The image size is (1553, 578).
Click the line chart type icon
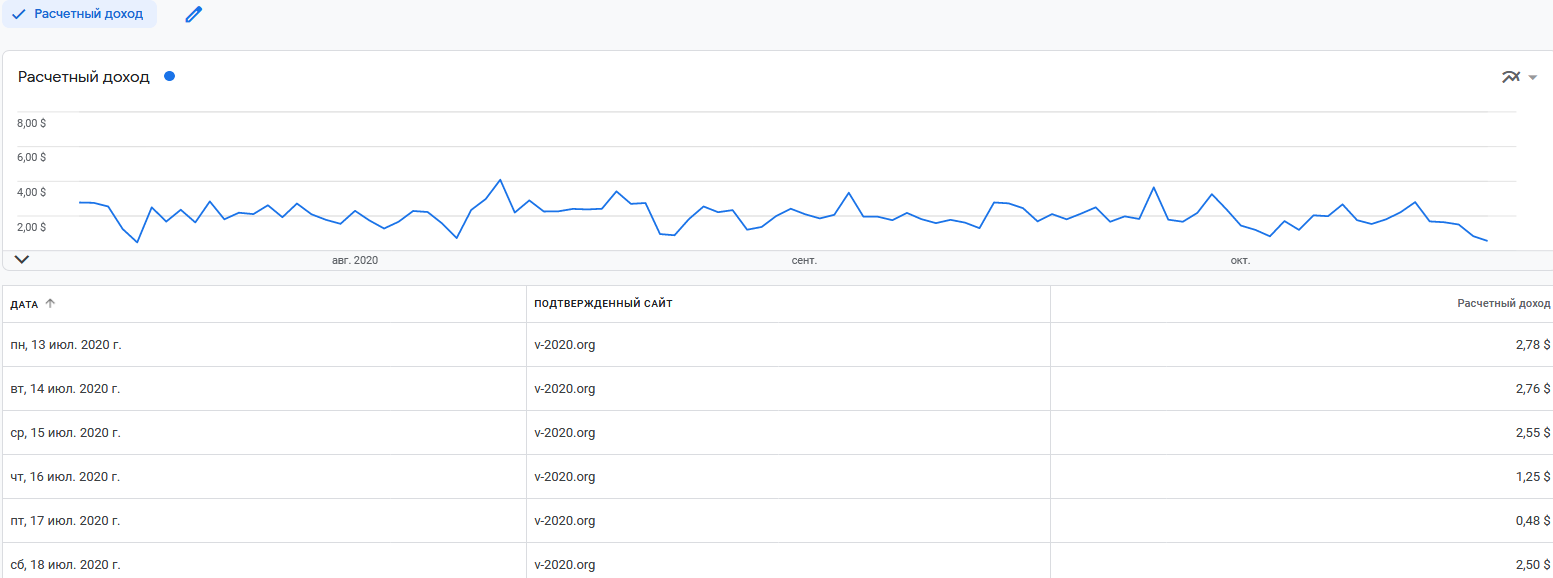pos(1510,77)
